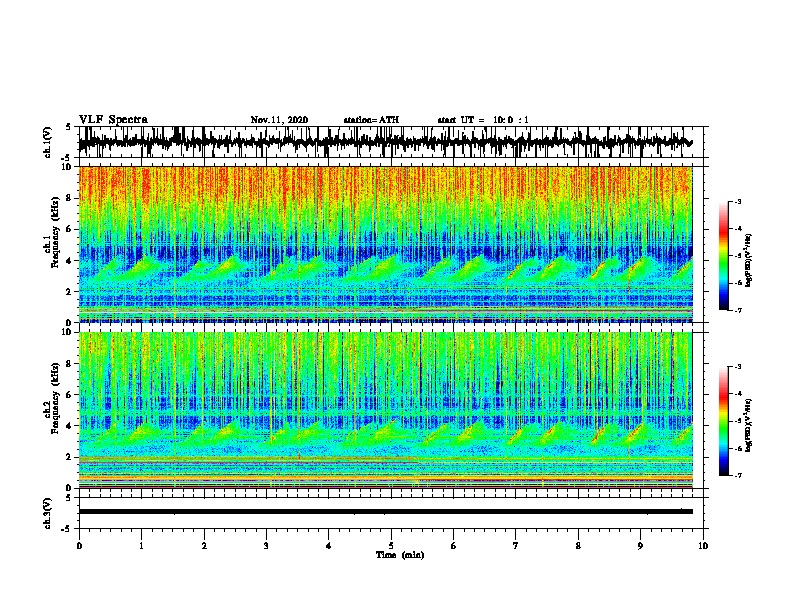Click "-7" on the ch.1 color scale
Viewport: 792px width, 612px height.
click(738, 310)
